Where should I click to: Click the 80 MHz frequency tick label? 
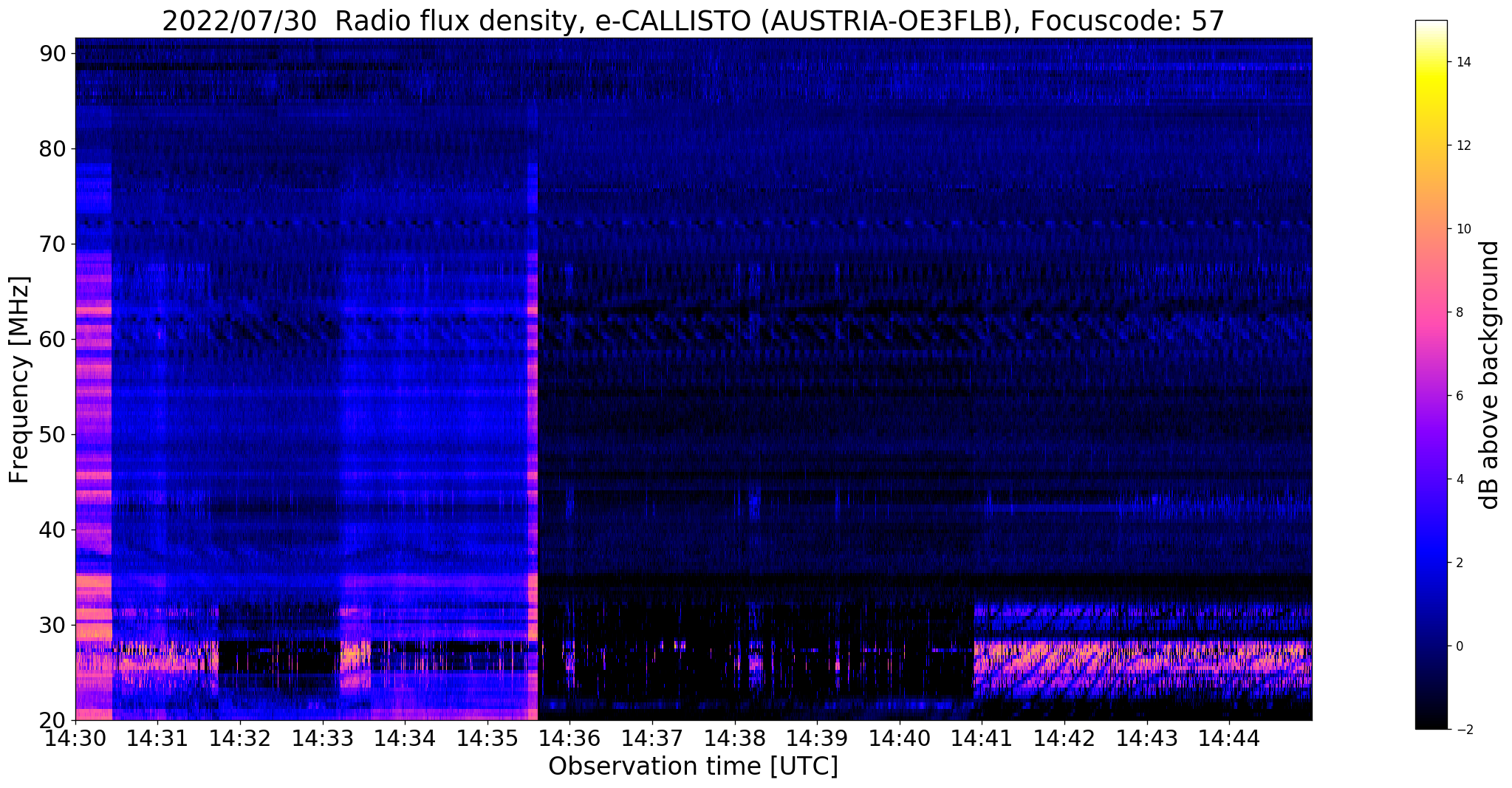(52, 149)
